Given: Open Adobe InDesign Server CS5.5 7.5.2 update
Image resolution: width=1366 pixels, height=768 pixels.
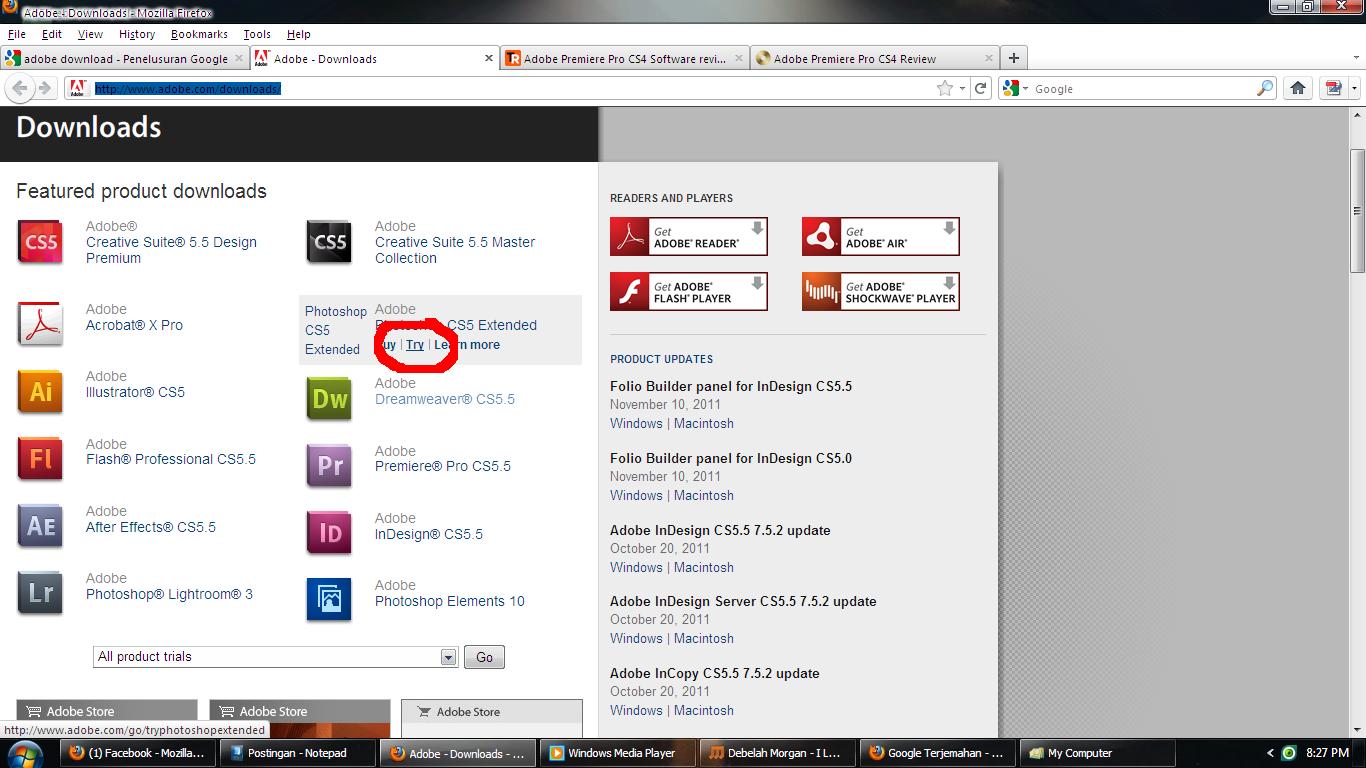Looking at the screenshot, I should coord(743,601).
